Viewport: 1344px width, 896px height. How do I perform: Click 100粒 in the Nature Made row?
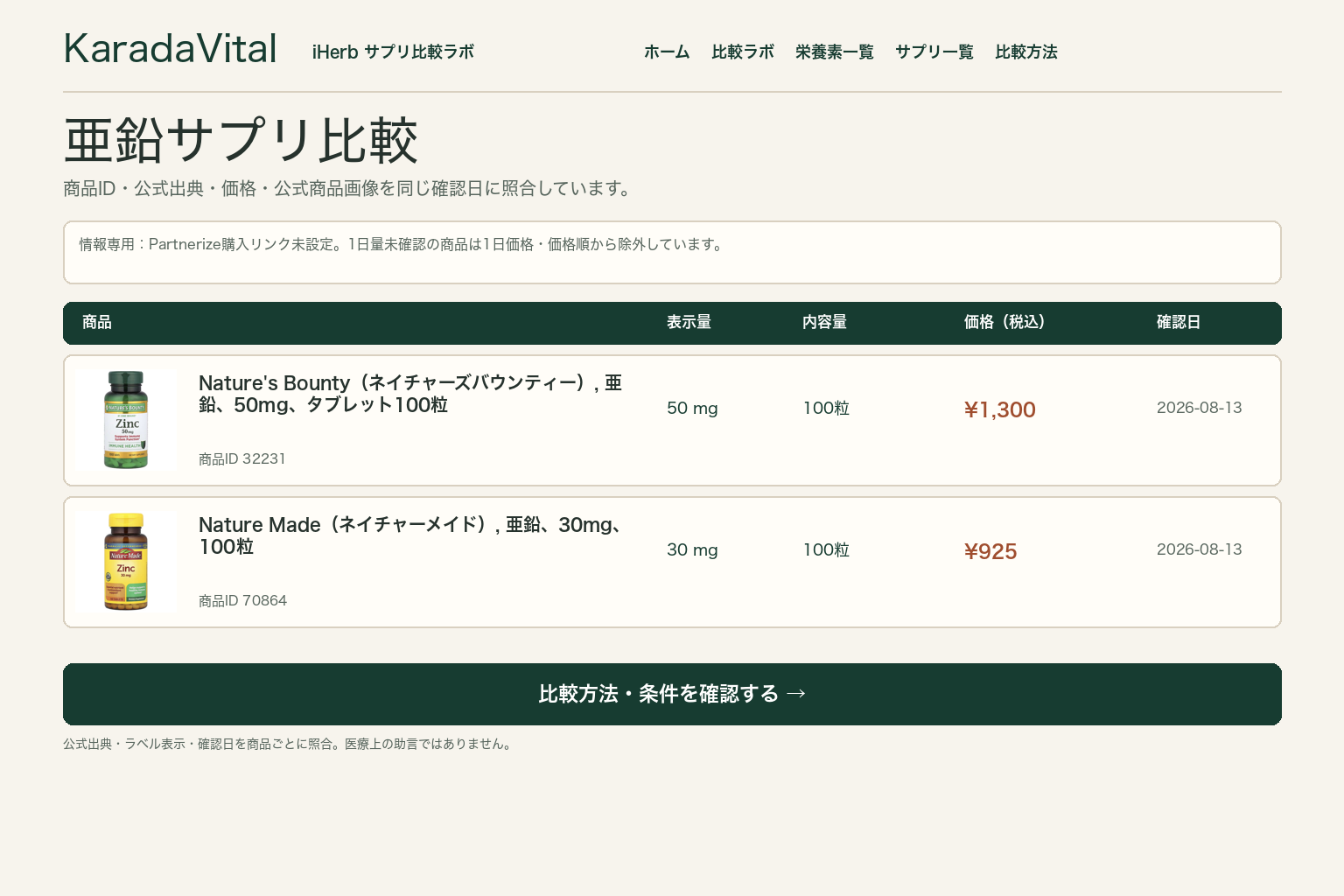[826, 550]
